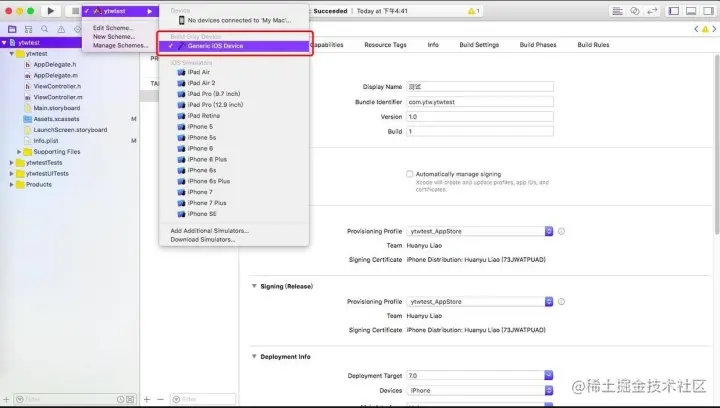
Task: Expand the Products group
Action: [11, 184]
